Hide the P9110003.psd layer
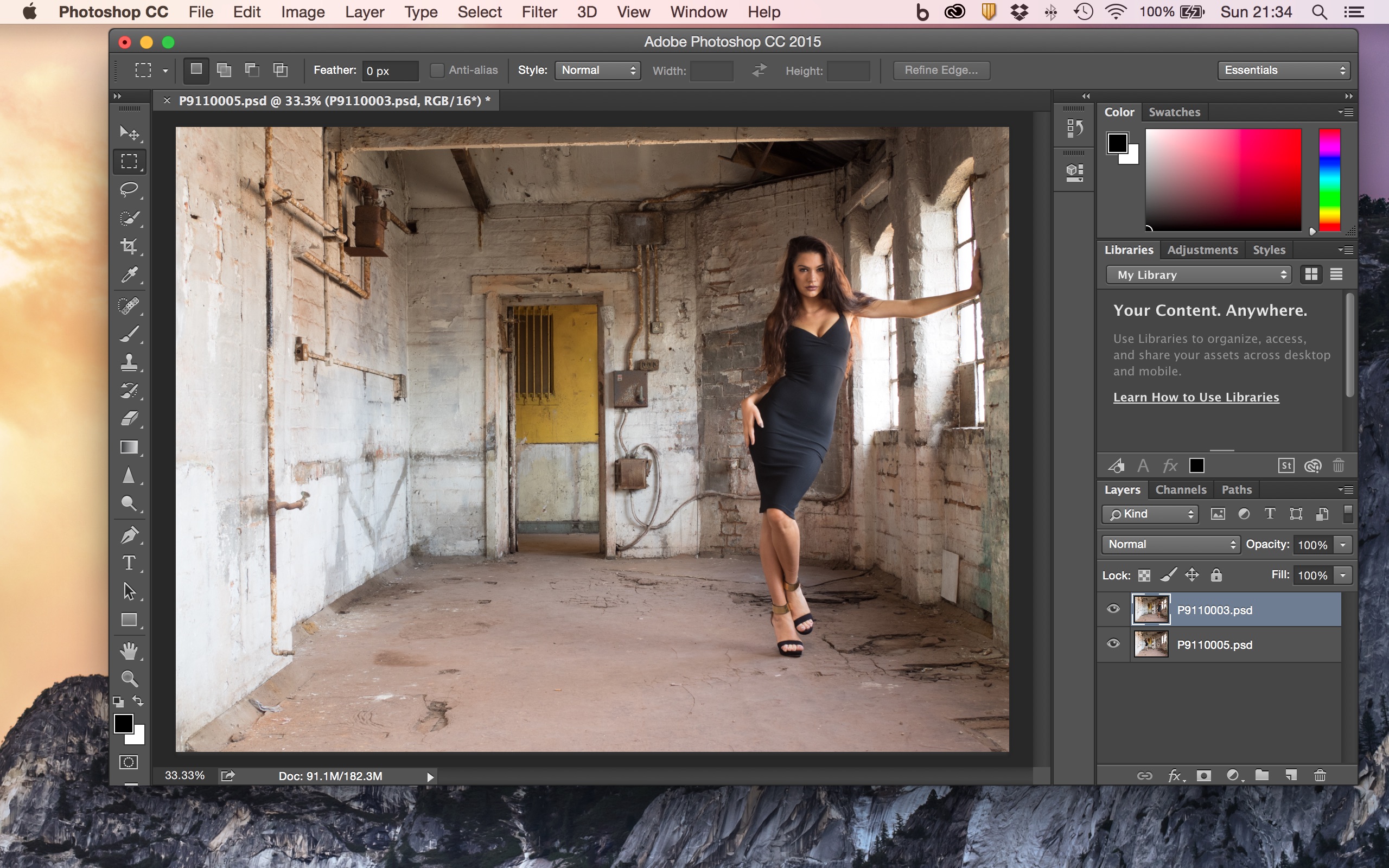The height and width of the screenshot is (868, 1389). coord(1113,609)
